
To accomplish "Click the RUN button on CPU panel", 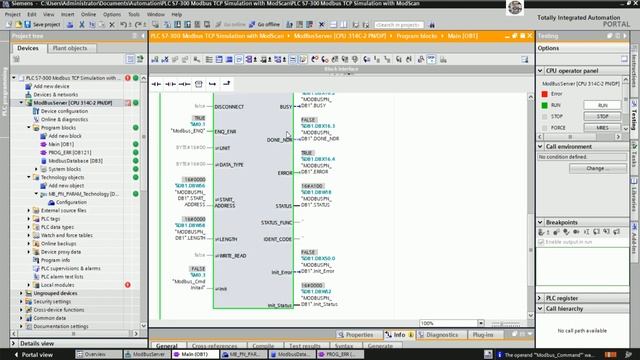I will tap(602, 105).
